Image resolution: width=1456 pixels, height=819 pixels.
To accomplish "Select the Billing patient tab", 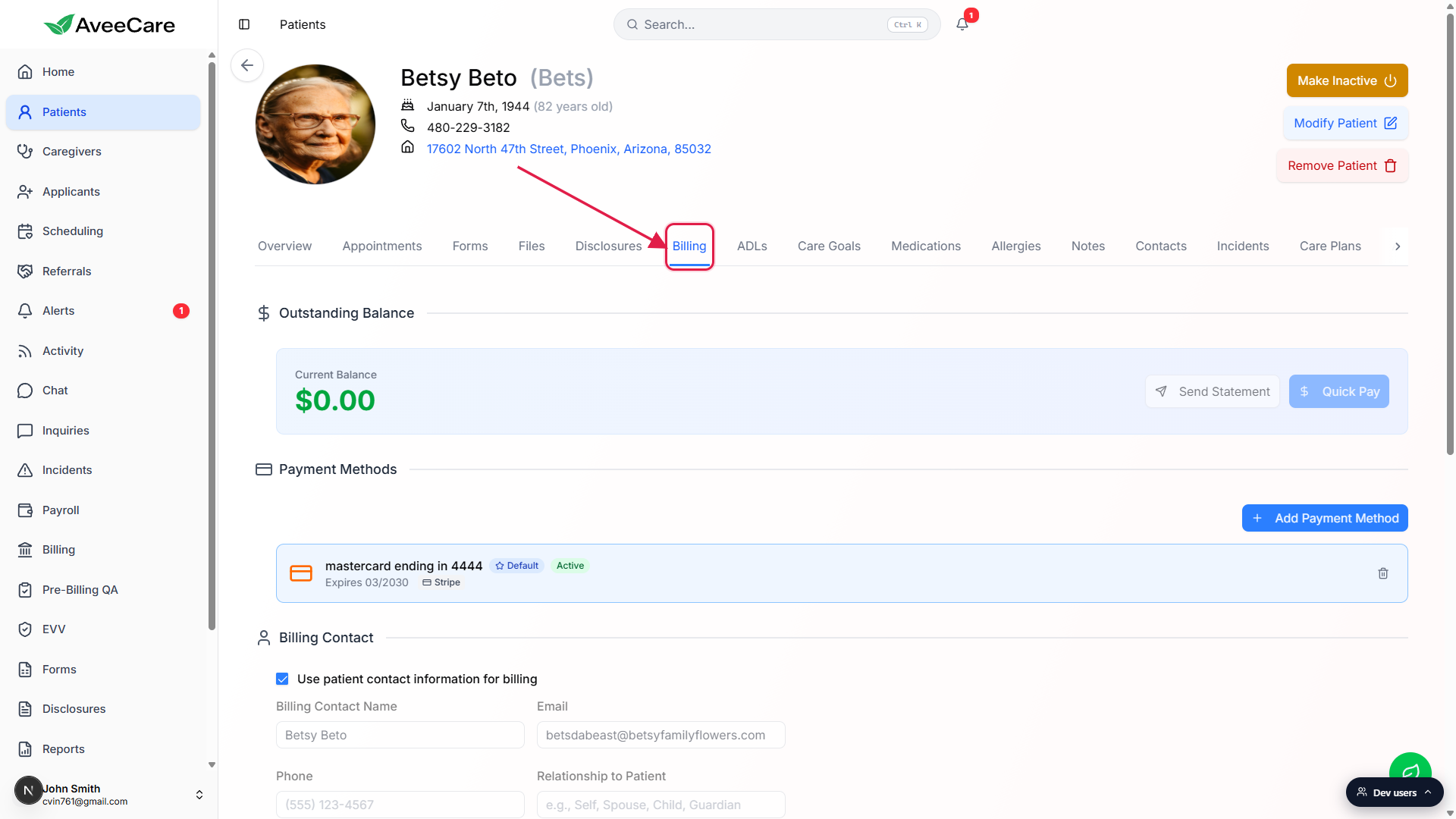I will click(689, 246).
